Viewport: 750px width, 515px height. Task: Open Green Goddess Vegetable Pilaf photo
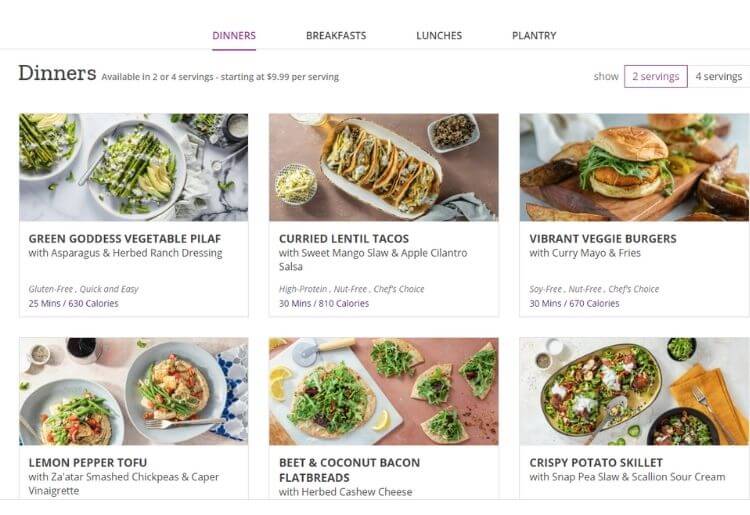(x=133, y=167)
